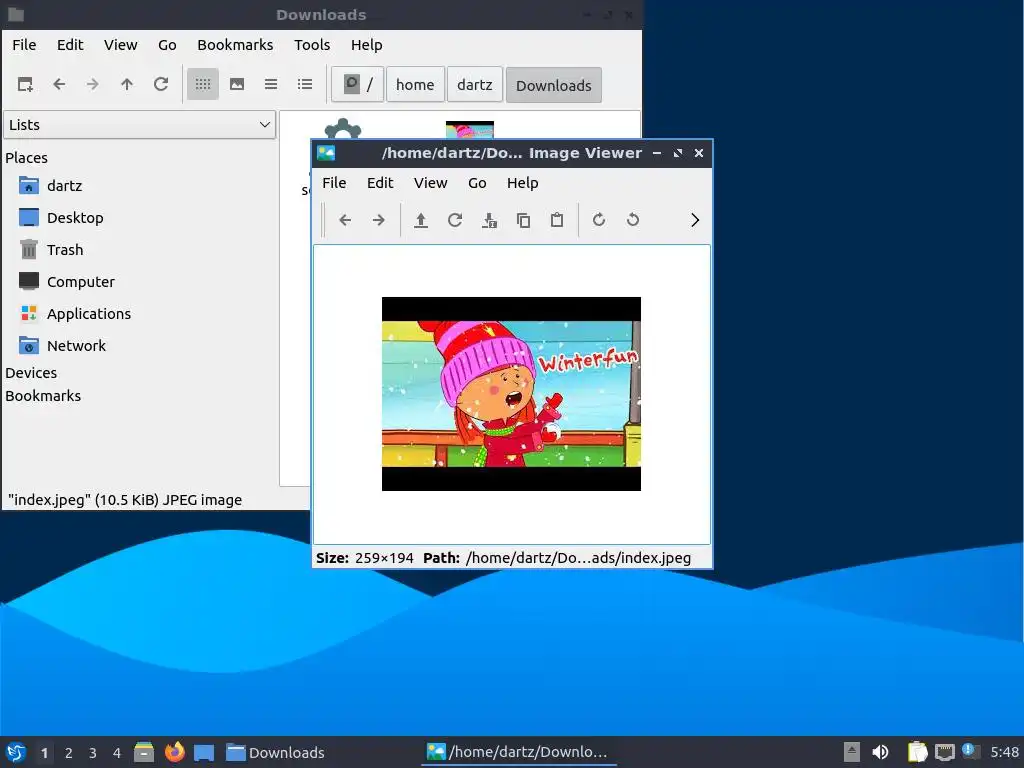Paste from clipboard in Image Viewer

tap(557, 220)
